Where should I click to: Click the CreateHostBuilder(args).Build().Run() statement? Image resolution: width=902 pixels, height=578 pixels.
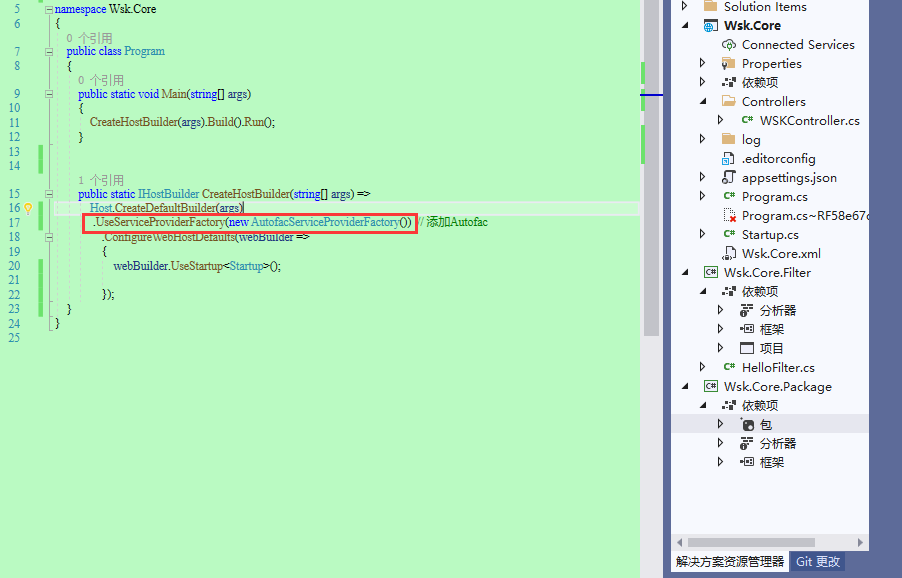pos(182,123)
